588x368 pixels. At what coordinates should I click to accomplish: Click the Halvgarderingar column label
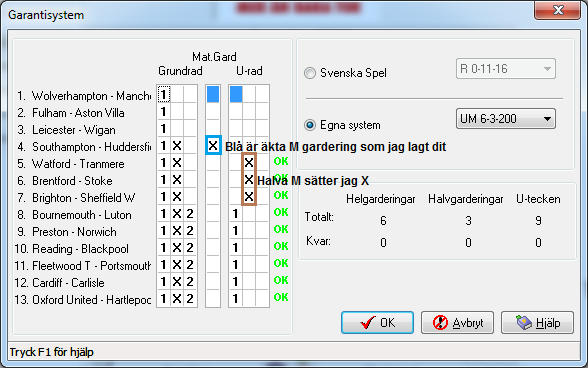[466, 199]
